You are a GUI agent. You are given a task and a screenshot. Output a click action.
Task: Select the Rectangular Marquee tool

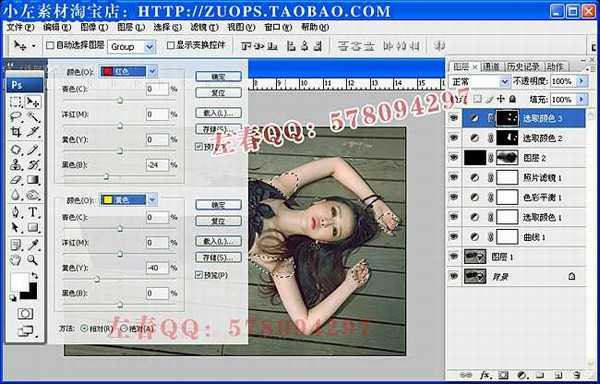(16, 102)
